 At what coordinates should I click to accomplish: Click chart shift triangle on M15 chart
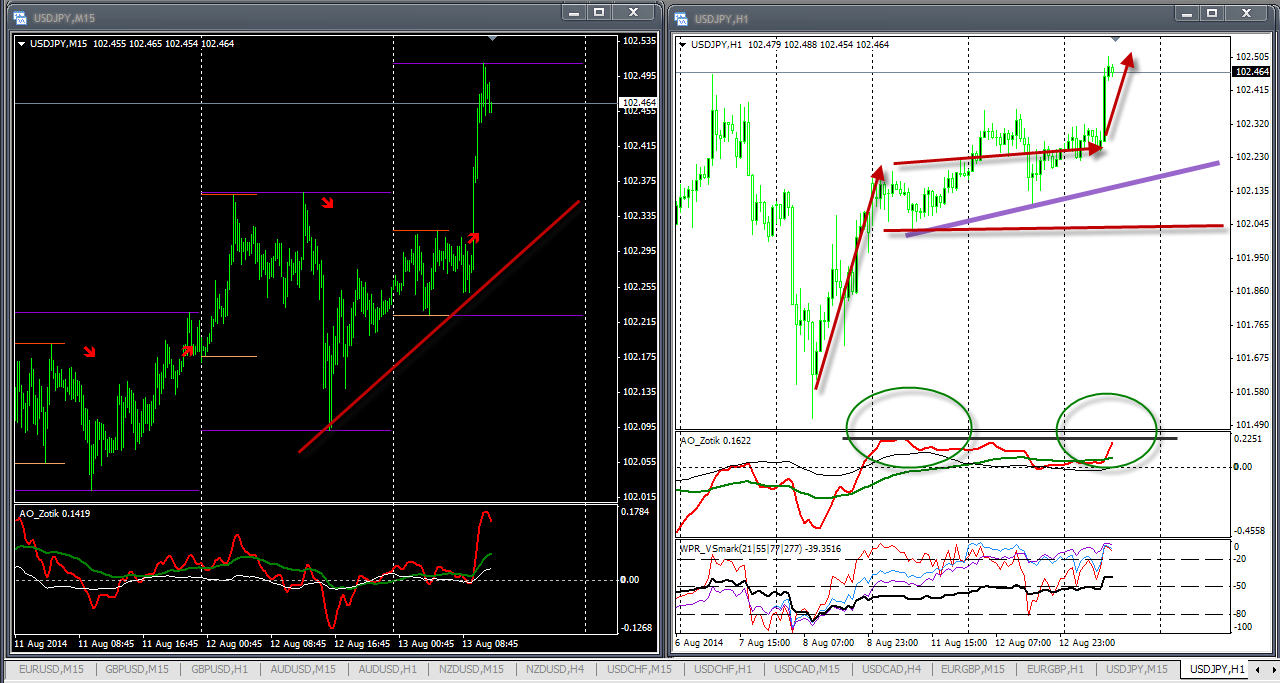tap(491, 38)
